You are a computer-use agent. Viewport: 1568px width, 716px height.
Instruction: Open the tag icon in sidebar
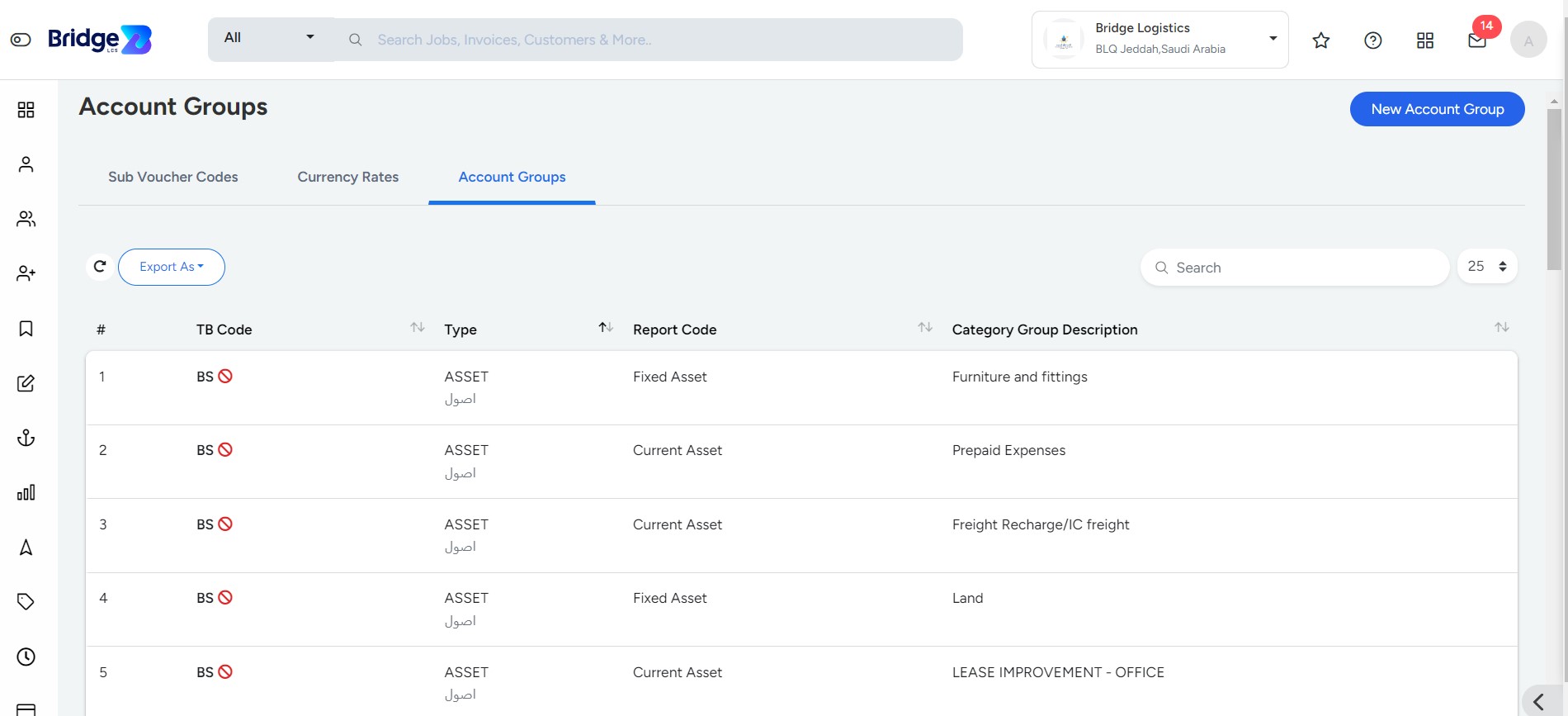coord(26,602)
